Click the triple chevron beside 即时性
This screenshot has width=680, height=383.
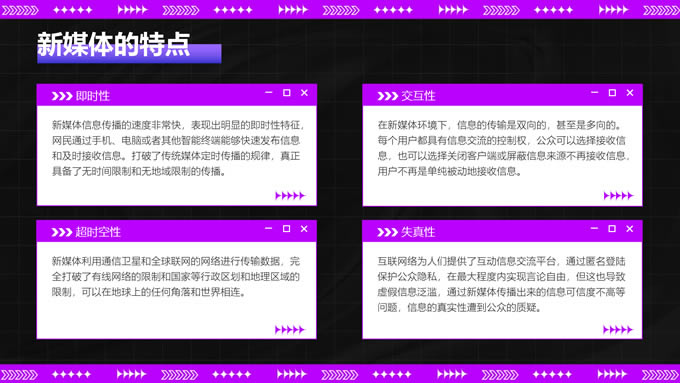pyautogui.click(x=62, y=96)
